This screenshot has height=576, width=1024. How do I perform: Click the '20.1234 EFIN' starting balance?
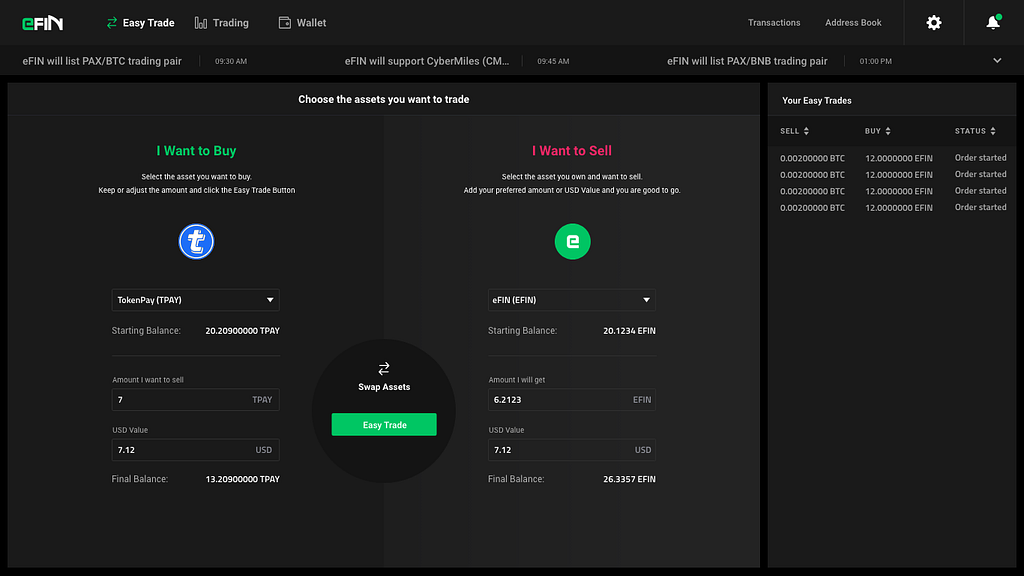tap(629, 331)
